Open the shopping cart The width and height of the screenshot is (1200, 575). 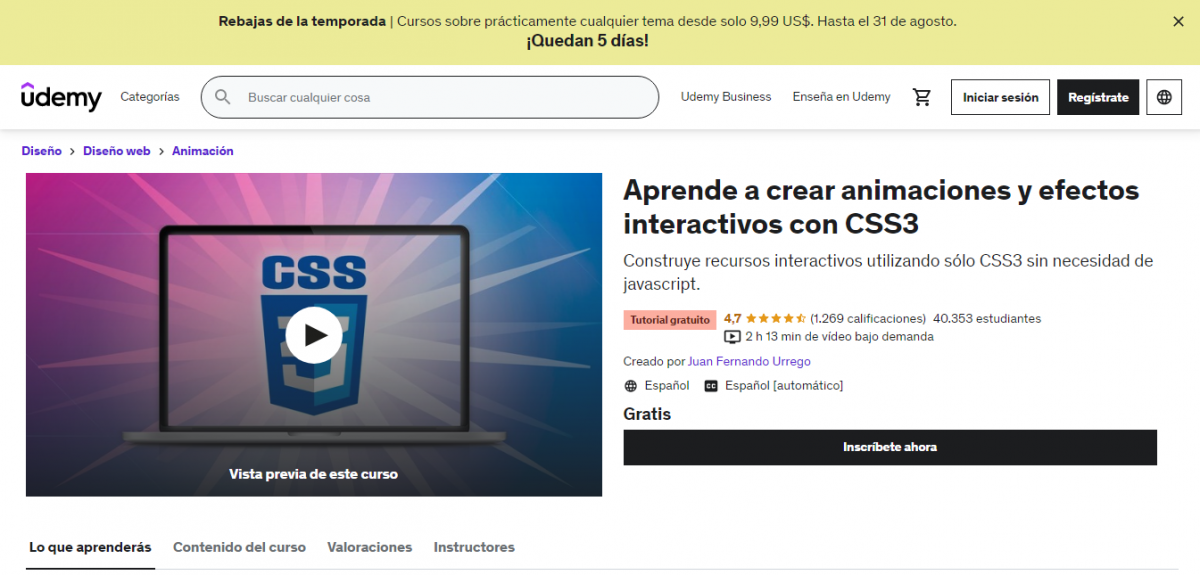click(922, 97)
